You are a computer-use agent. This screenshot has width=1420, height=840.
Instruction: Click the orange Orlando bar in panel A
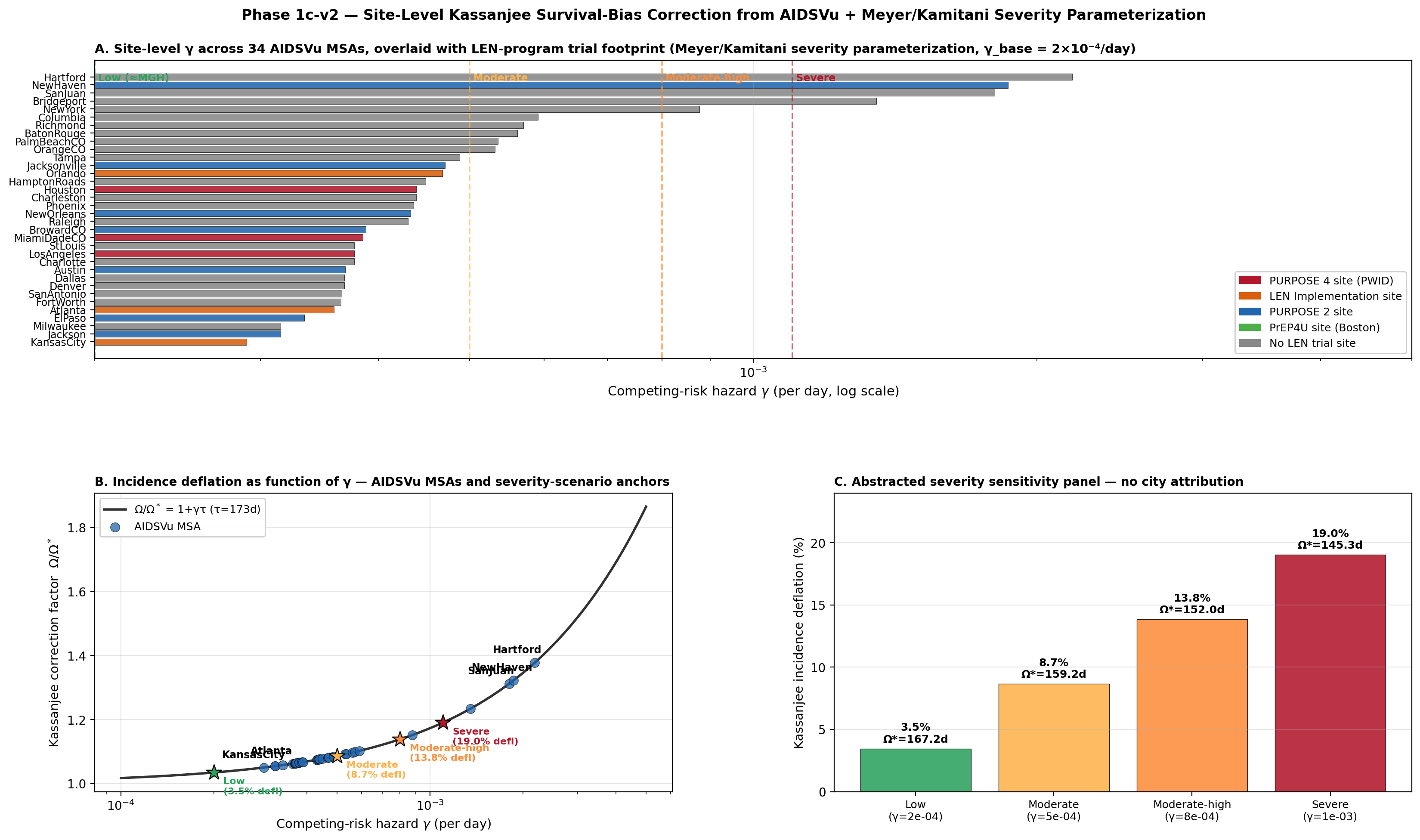click(268, 174)
